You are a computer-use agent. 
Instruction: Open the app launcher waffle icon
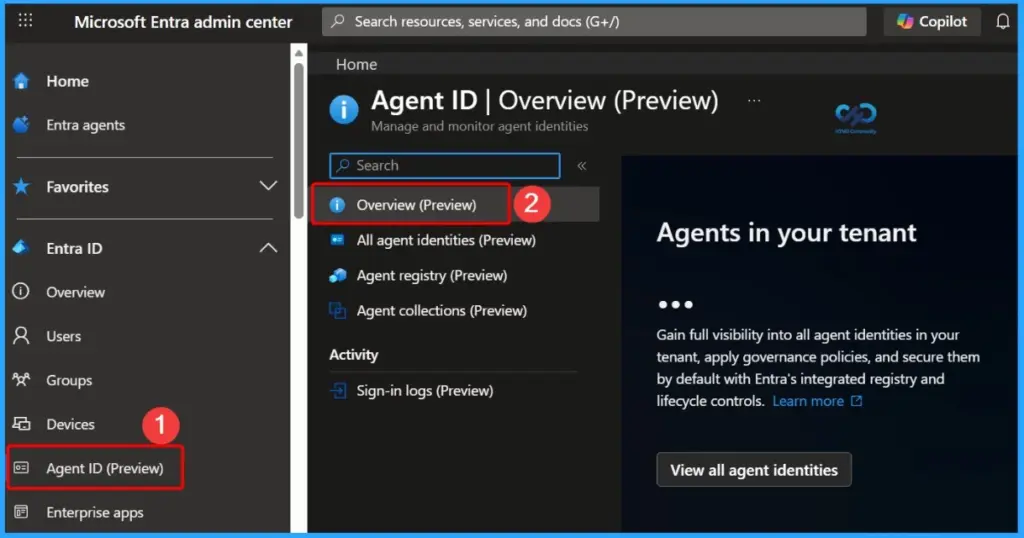25,21
